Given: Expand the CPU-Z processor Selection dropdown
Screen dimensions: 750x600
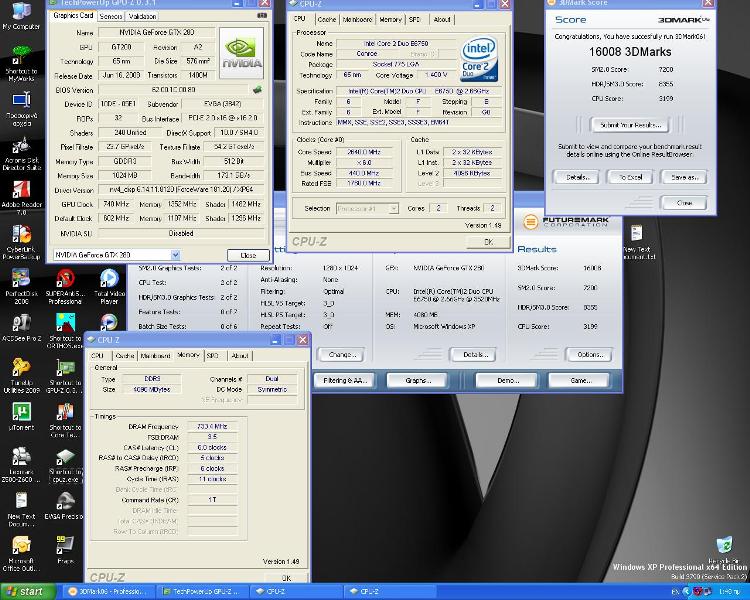Looking at the screenshot, I should tap(393, 209).
